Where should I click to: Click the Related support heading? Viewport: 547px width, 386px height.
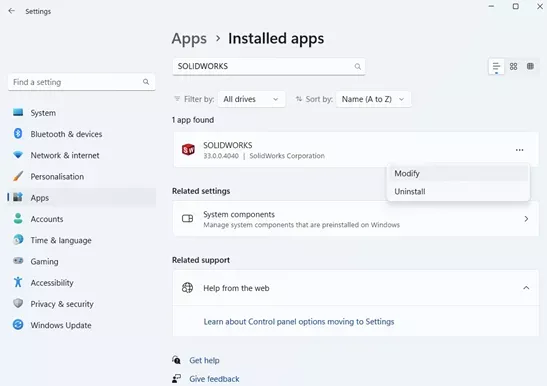click(x=201, y=260)
